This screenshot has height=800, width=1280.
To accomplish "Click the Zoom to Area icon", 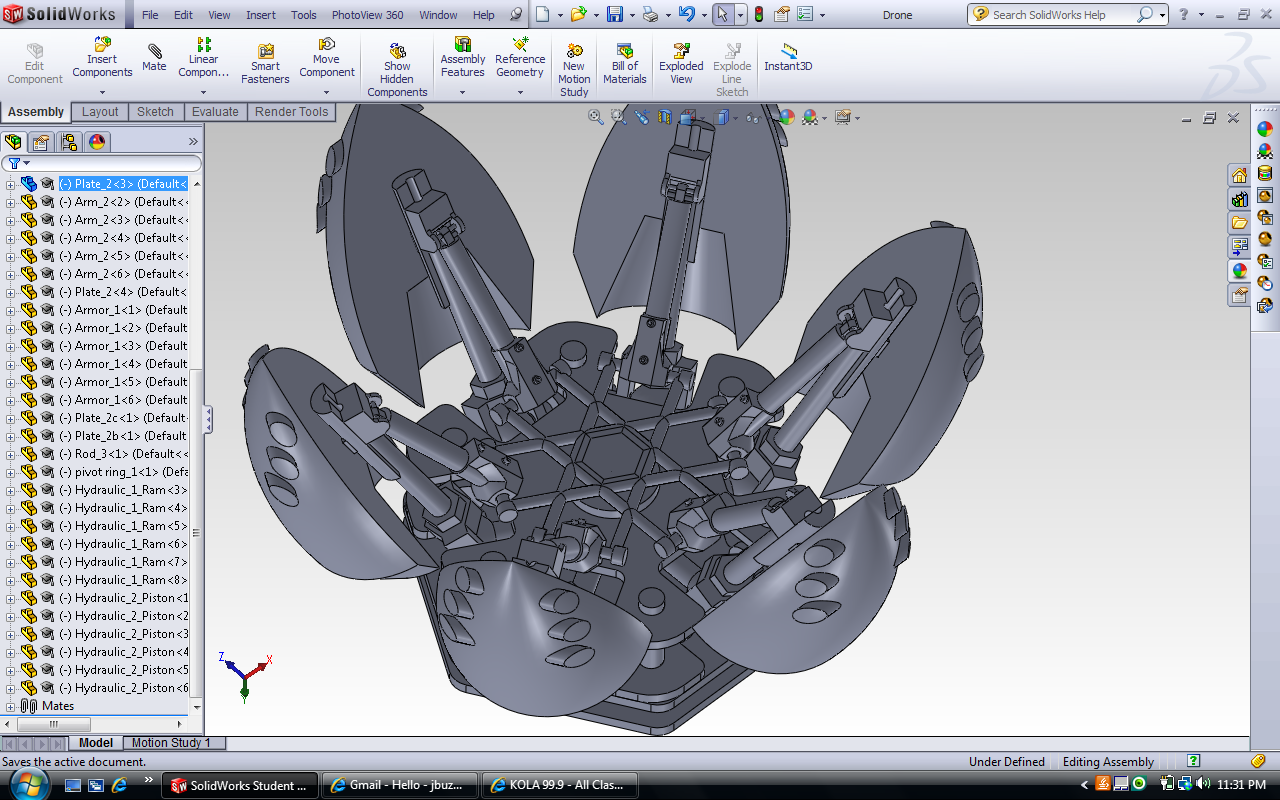I will coord(618,117).
